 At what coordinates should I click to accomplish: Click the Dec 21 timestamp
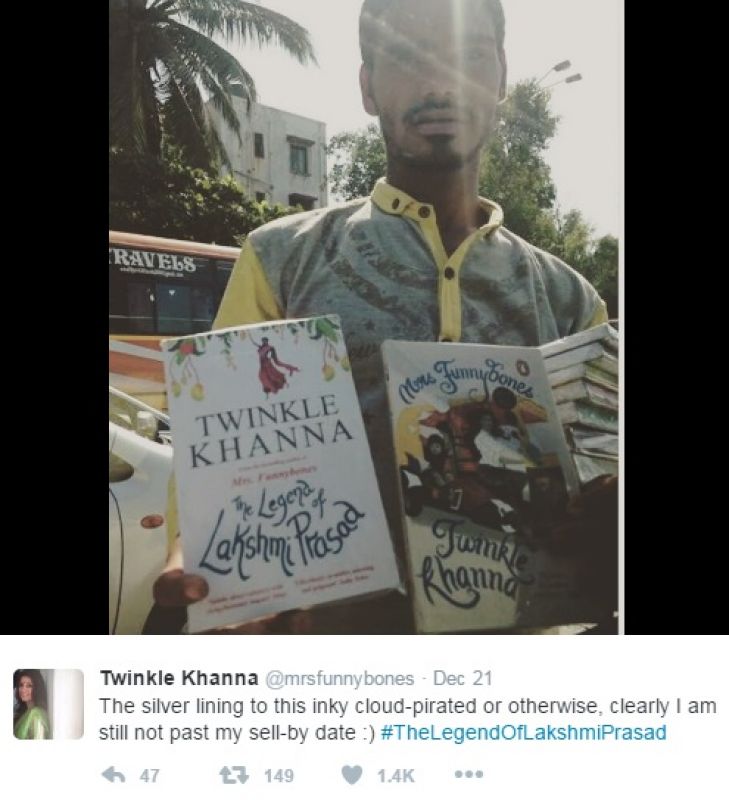pos(462,679)
